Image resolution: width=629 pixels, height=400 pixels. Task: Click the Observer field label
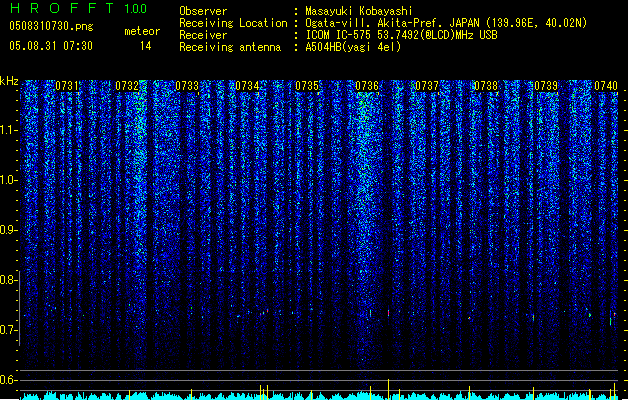(x=203, y=11)
